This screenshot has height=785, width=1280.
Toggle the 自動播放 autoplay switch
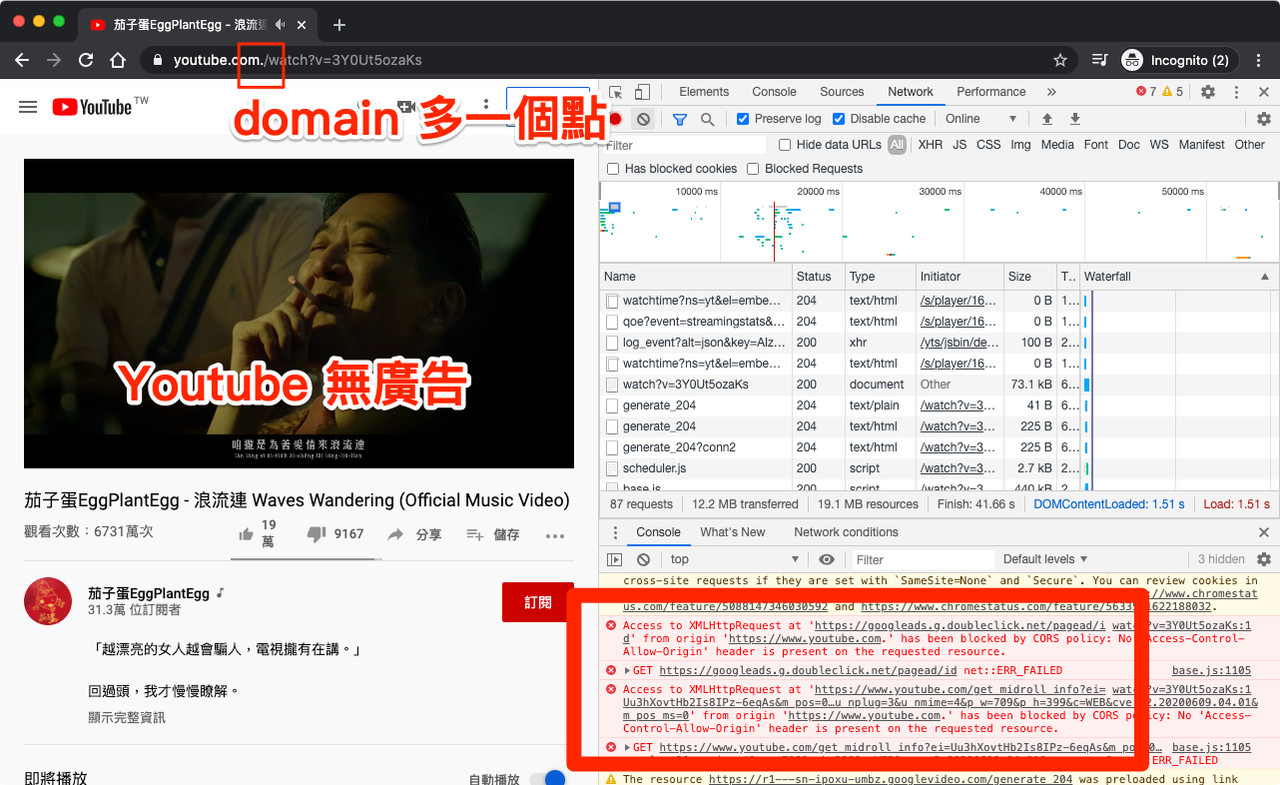tap(546, 778)
